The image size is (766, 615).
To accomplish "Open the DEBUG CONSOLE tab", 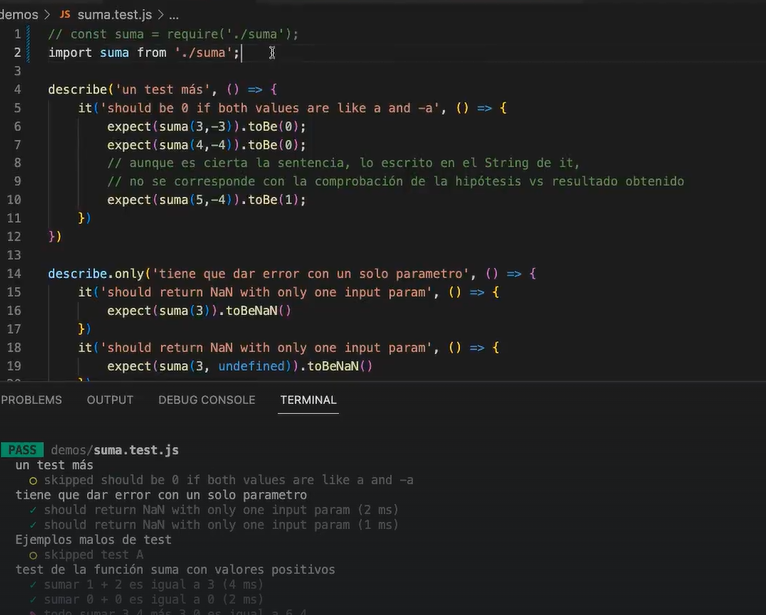I will (x=207, y=400).
